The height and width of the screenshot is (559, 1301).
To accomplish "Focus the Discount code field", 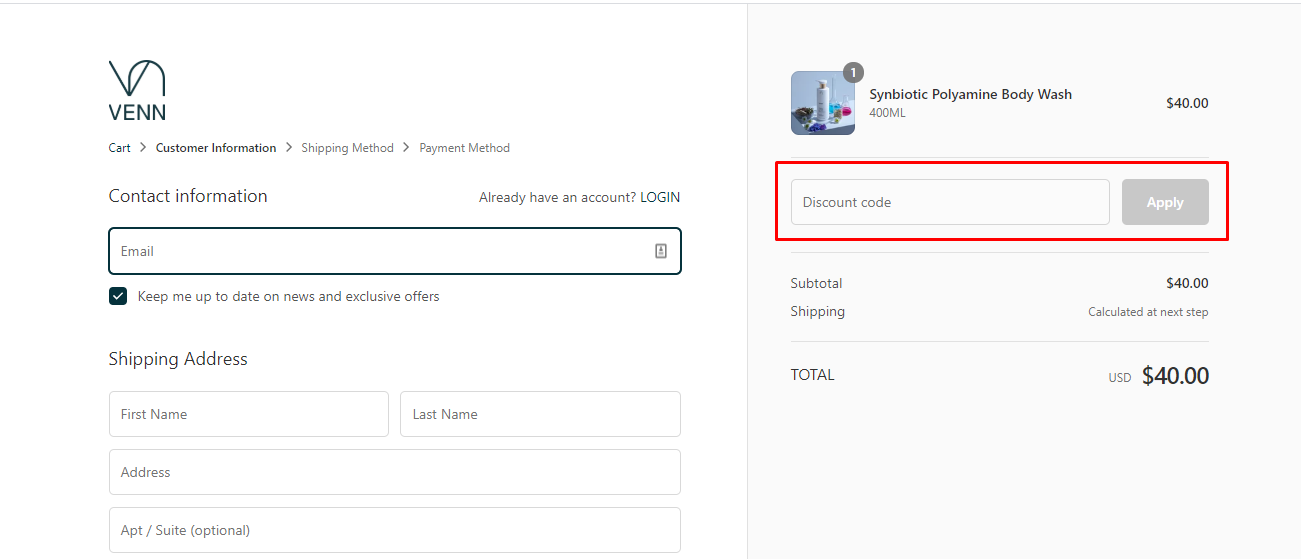I will tap(950, 202).
